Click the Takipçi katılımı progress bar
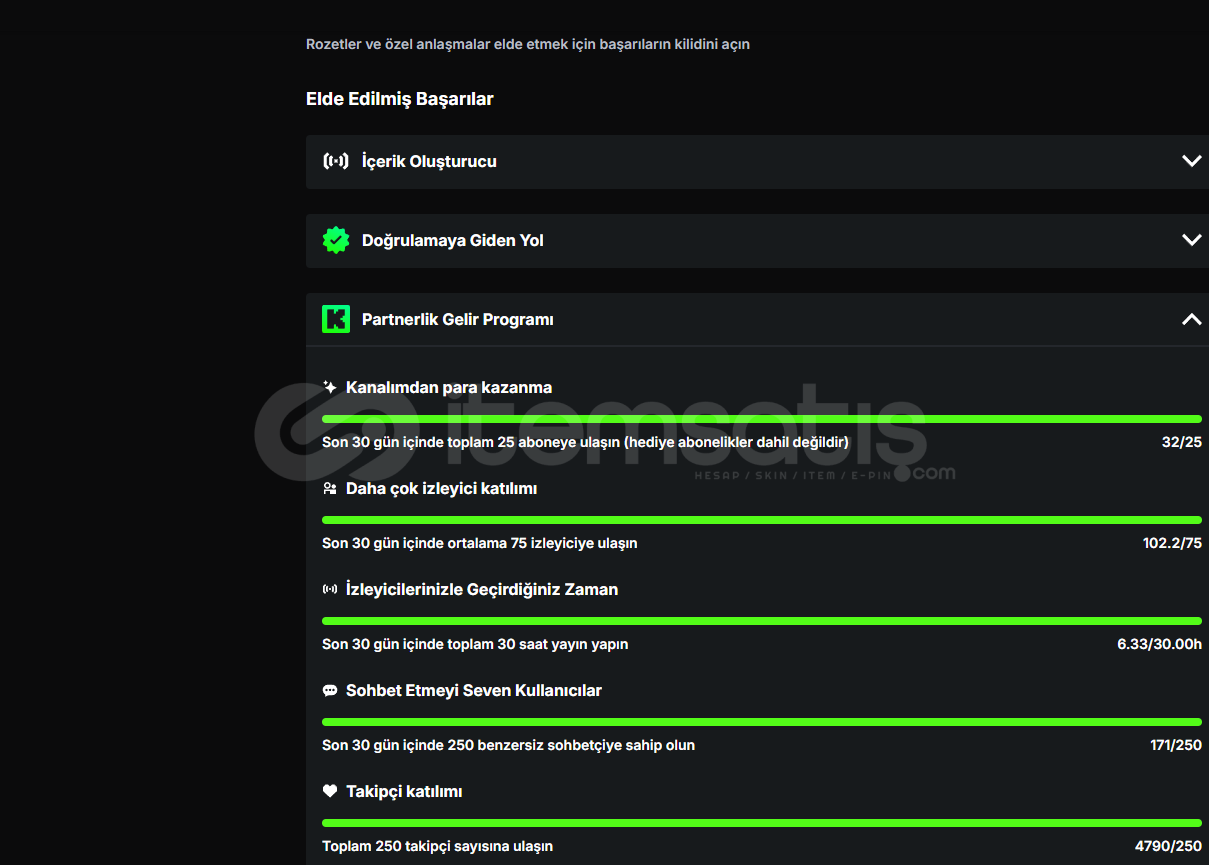 (x=761, y=823)
